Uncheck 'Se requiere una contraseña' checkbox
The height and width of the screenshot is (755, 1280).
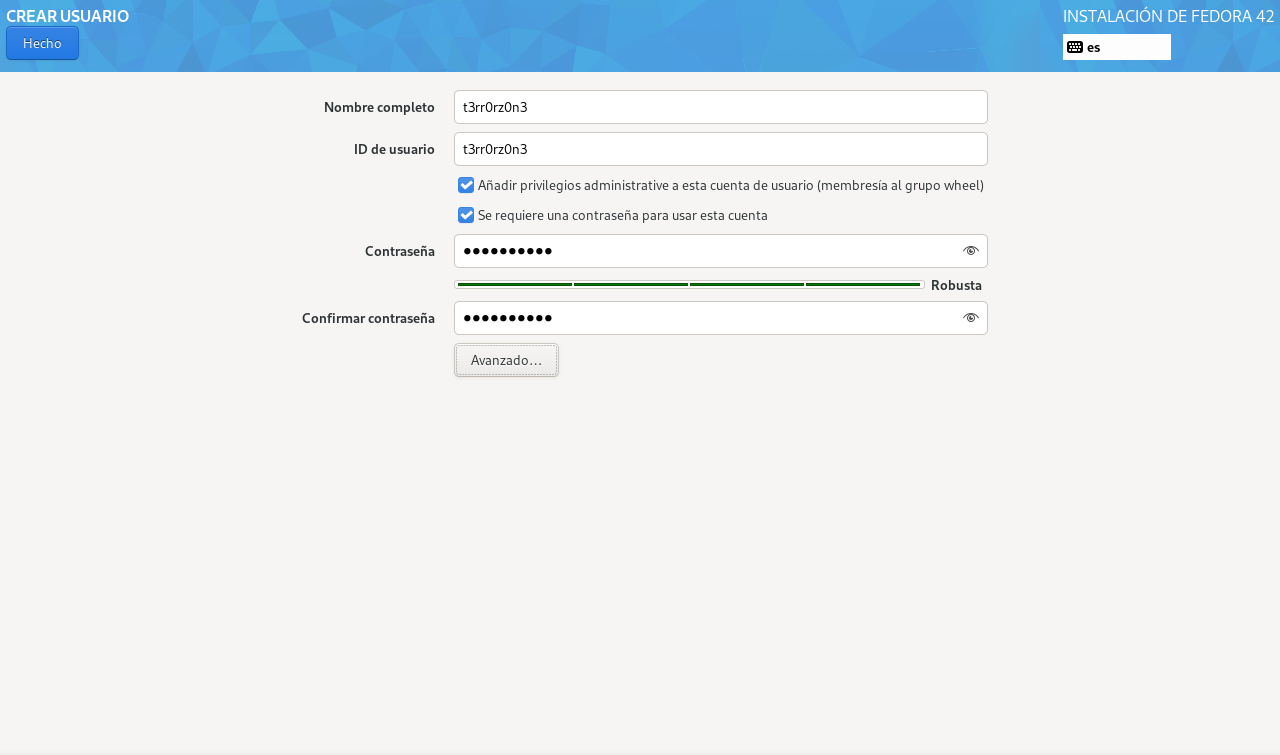pos(466,215)
